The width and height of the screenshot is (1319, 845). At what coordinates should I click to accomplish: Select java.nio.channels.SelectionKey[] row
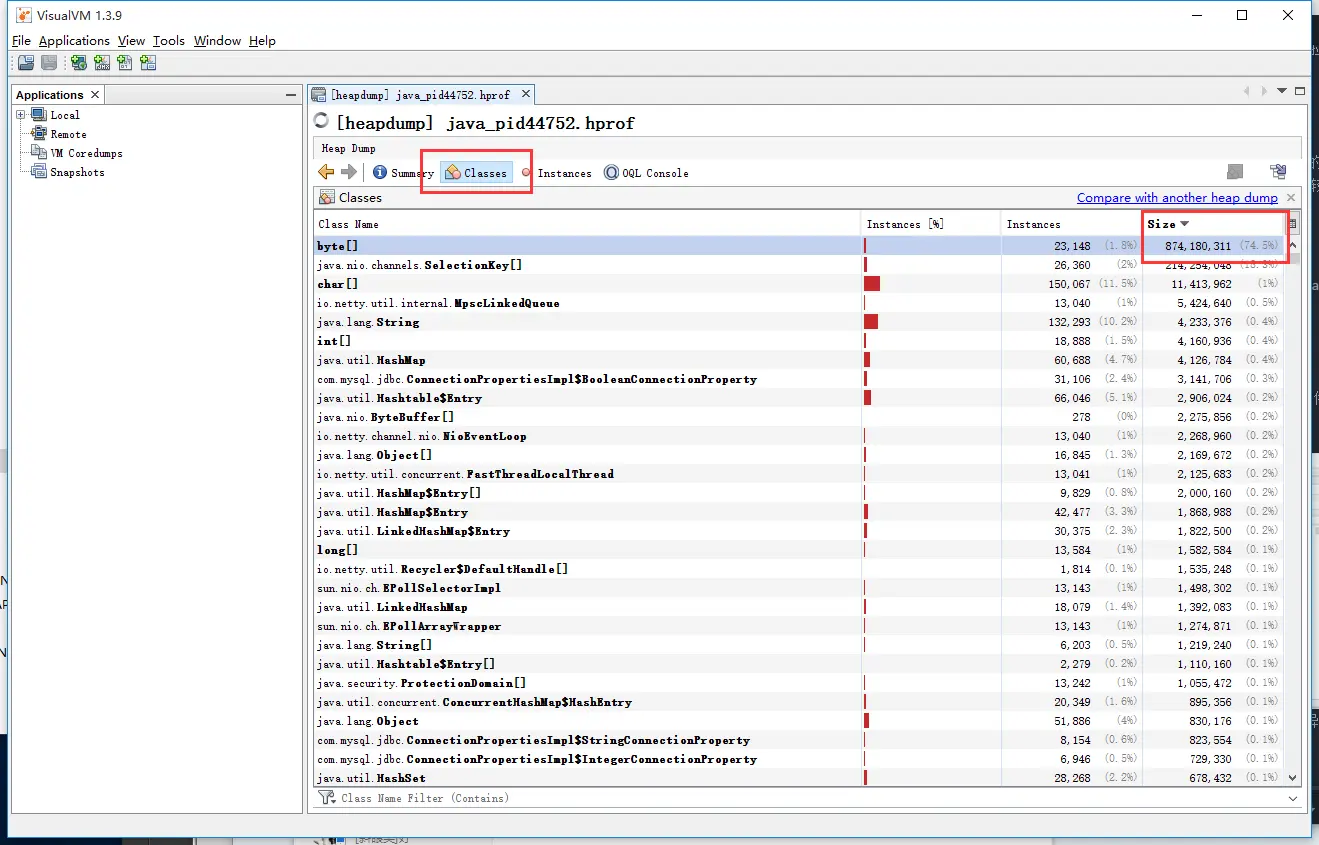pos(799,265)
